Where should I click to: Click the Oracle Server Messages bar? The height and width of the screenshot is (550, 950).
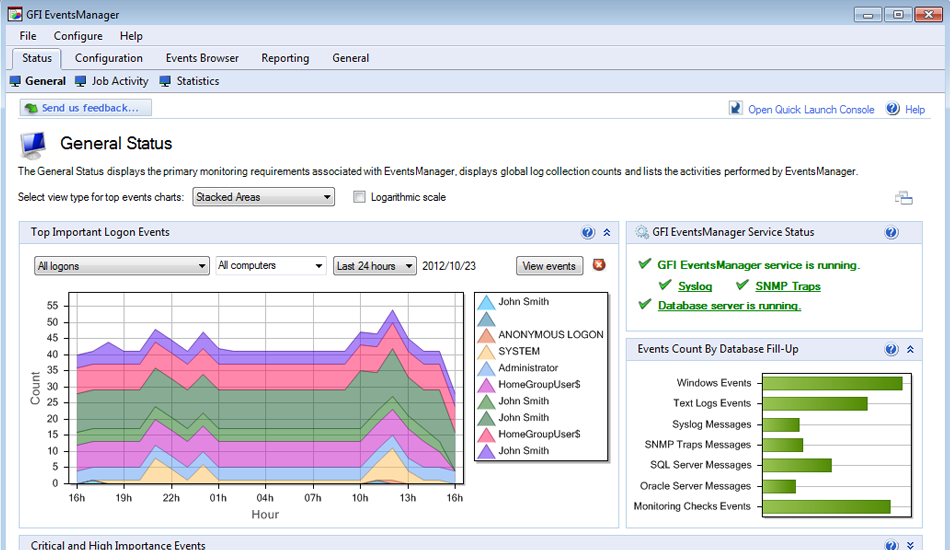click(779, 486)
